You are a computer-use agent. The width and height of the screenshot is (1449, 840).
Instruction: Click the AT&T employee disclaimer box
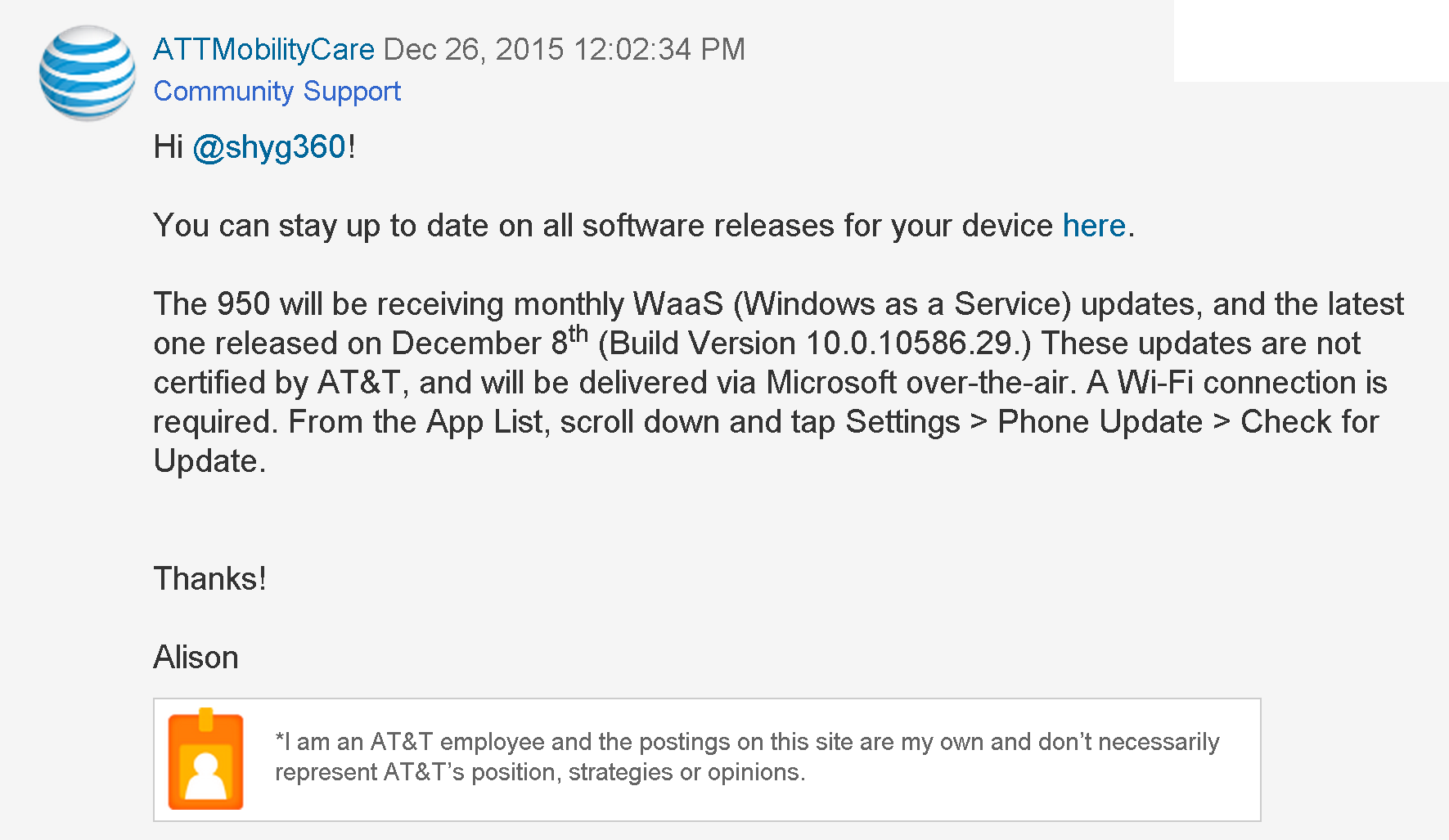pos(707,759)
